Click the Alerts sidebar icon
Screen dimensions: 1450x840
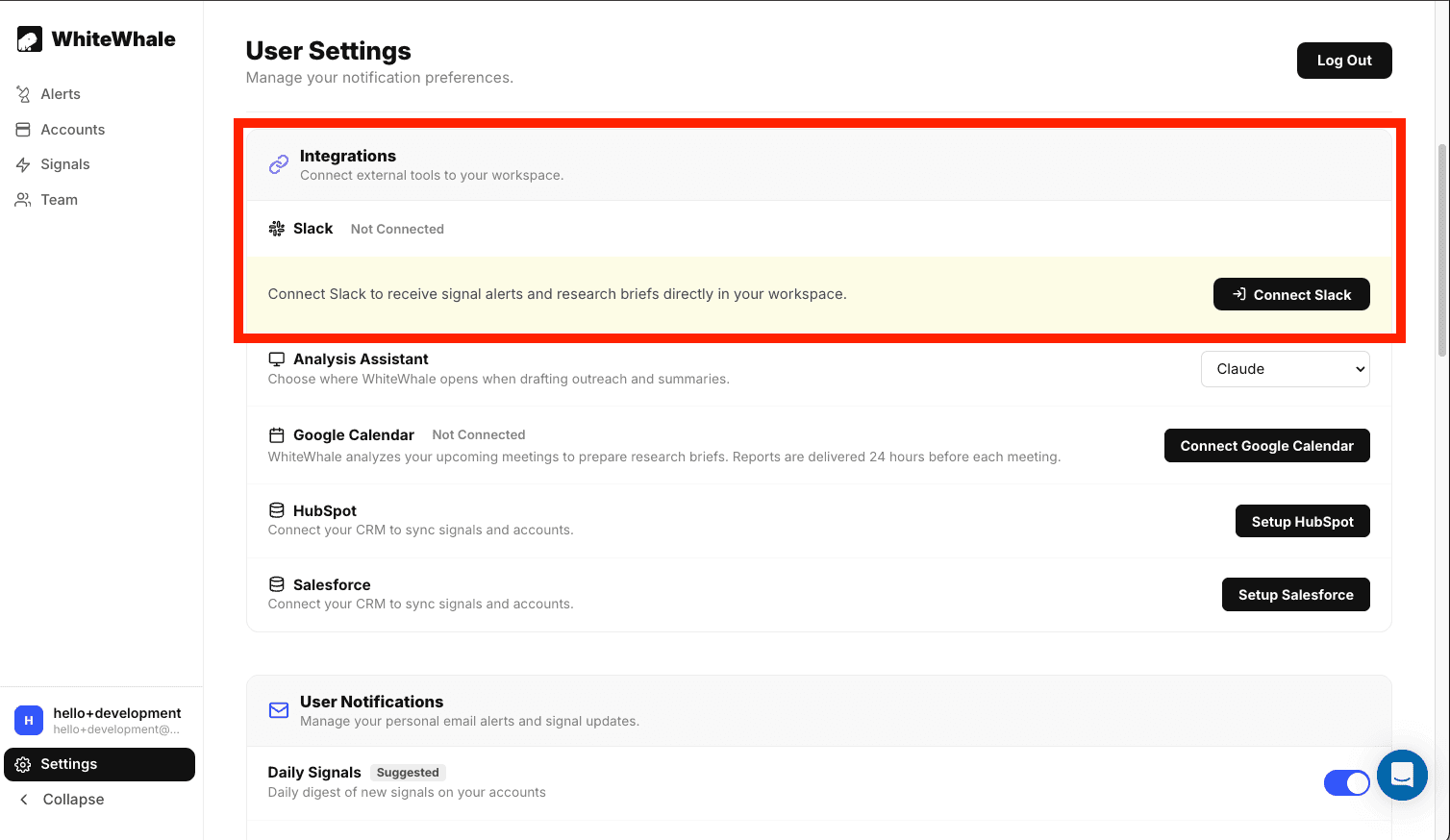(x=23, y=94)
